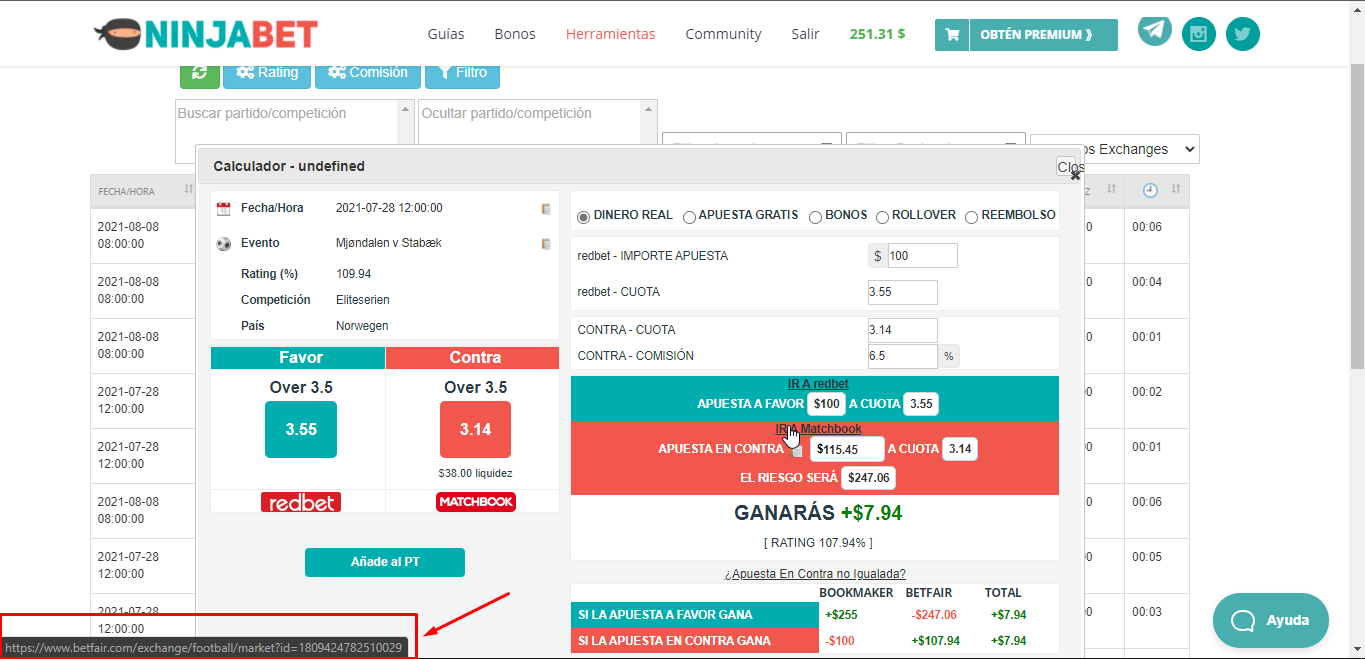Click the $38.00 liquidez text
Image resolution: width=1365 pixels, height=659 pixels.
point(475,473)
